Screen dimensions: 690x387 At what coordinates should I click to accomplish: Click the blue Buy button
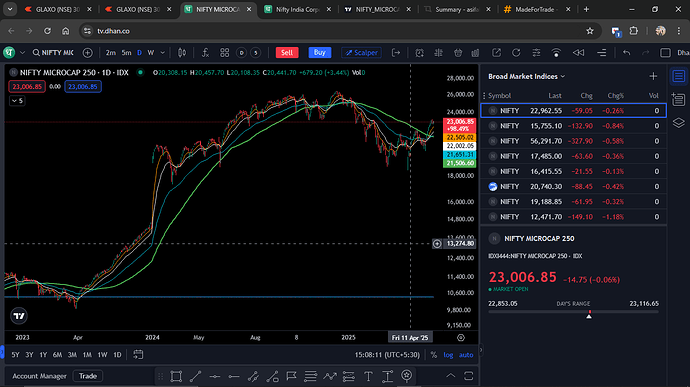tap(320, 53)
